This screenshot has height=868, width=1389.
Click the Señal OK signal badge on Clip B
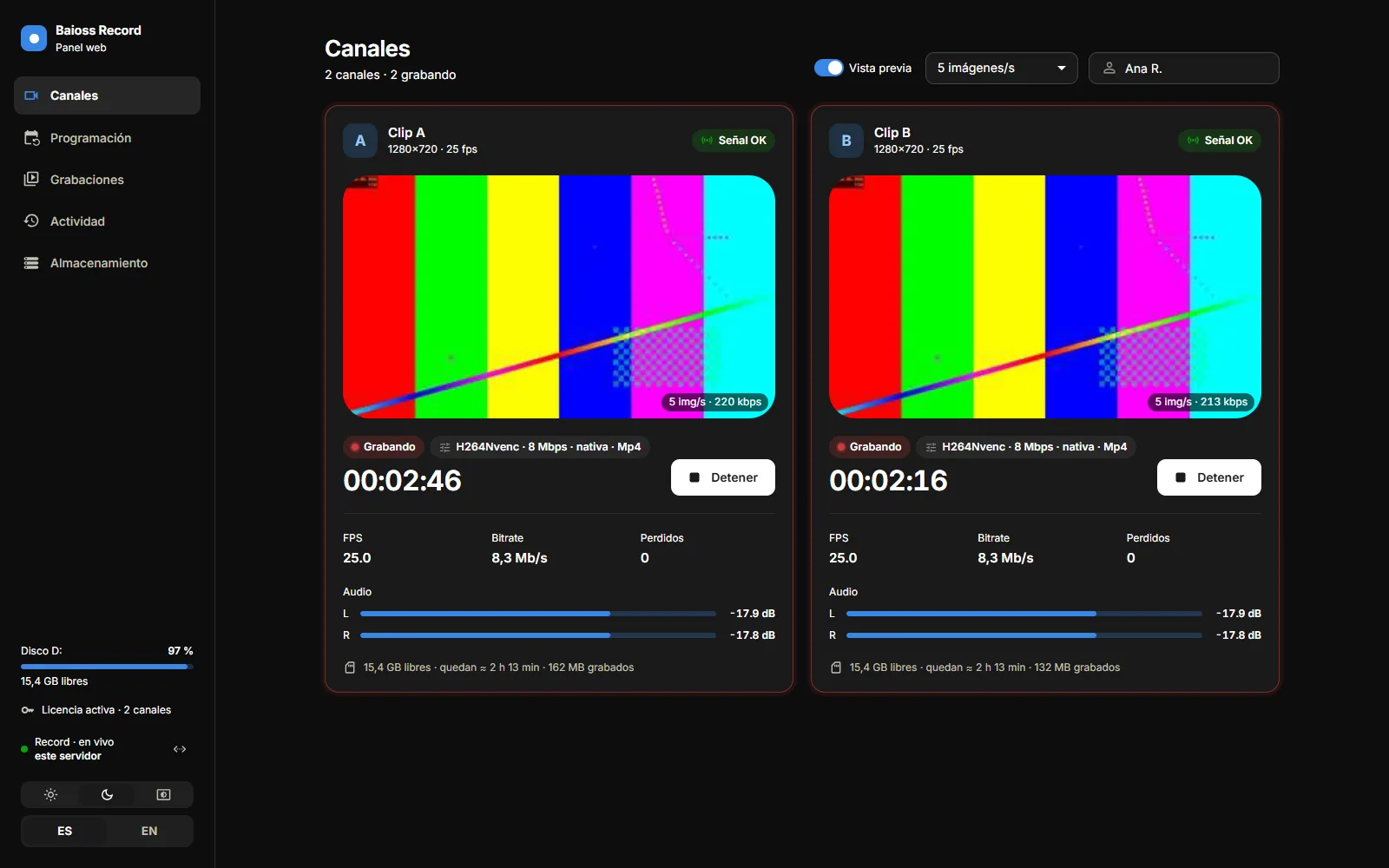[1220, 141]
